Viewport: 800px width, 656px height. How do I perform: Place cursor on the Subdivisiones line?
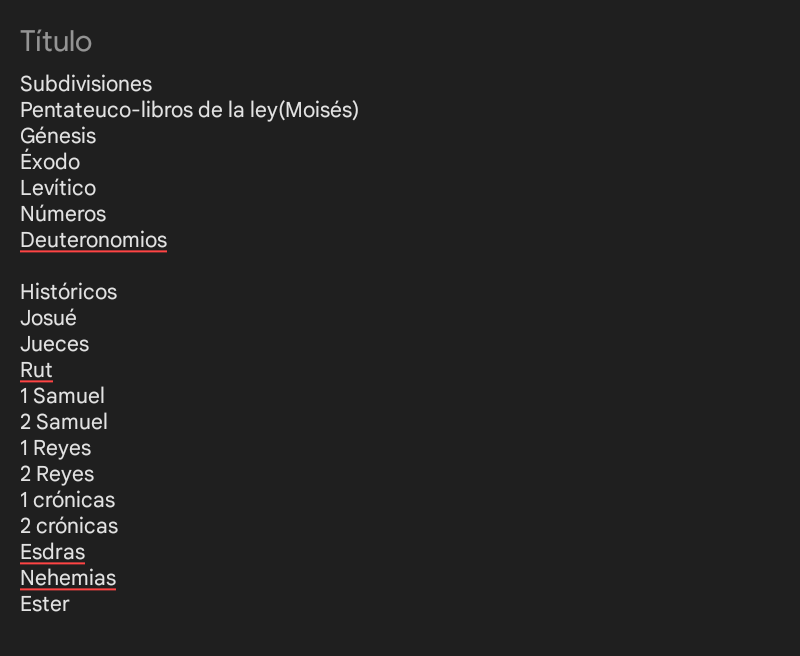[x=86, y=84]
